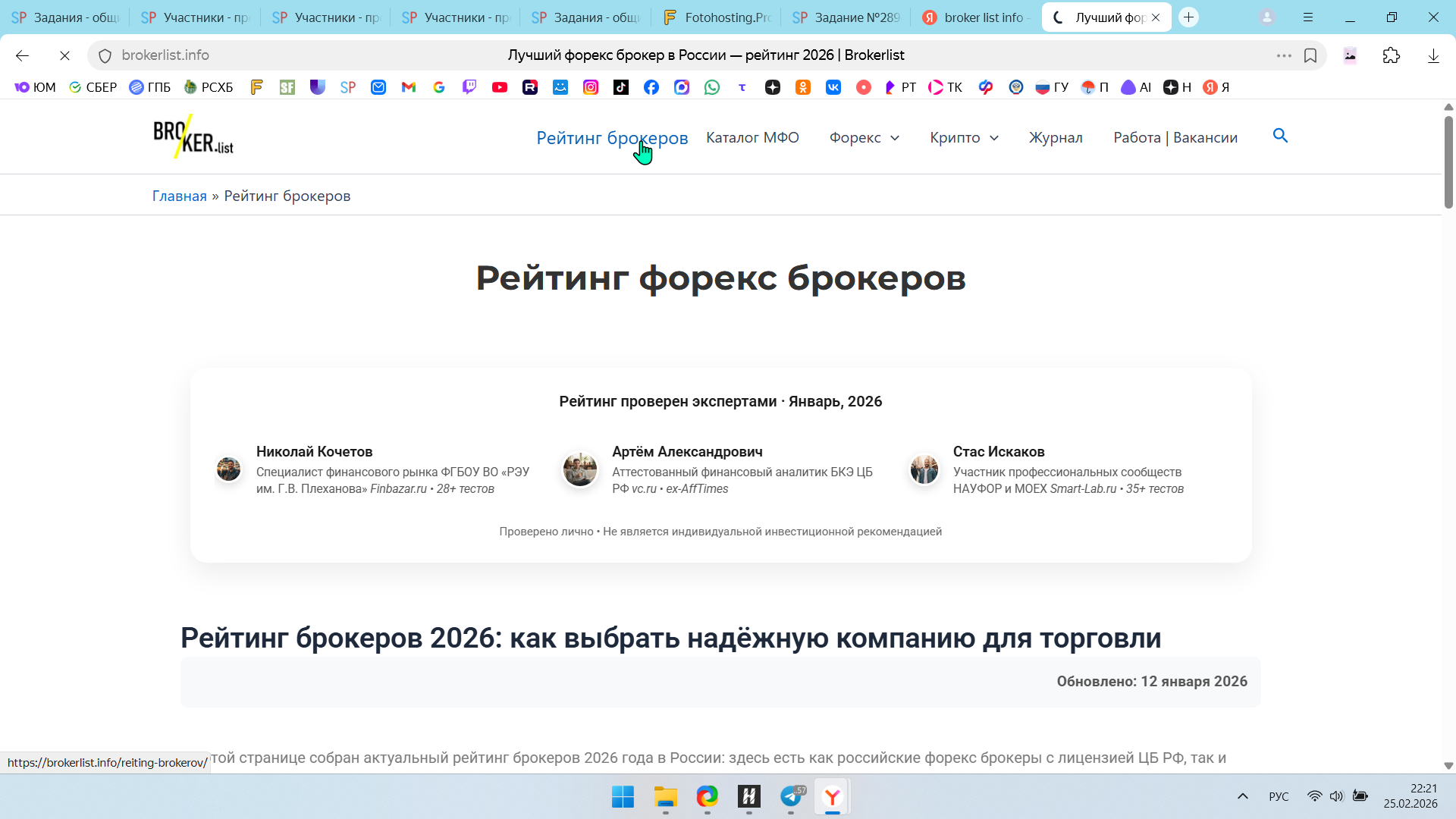The height and width of the screenshot is (819, 1456).
Task: Open the Каталог МФО menu item
Action: tap(752, 137)
